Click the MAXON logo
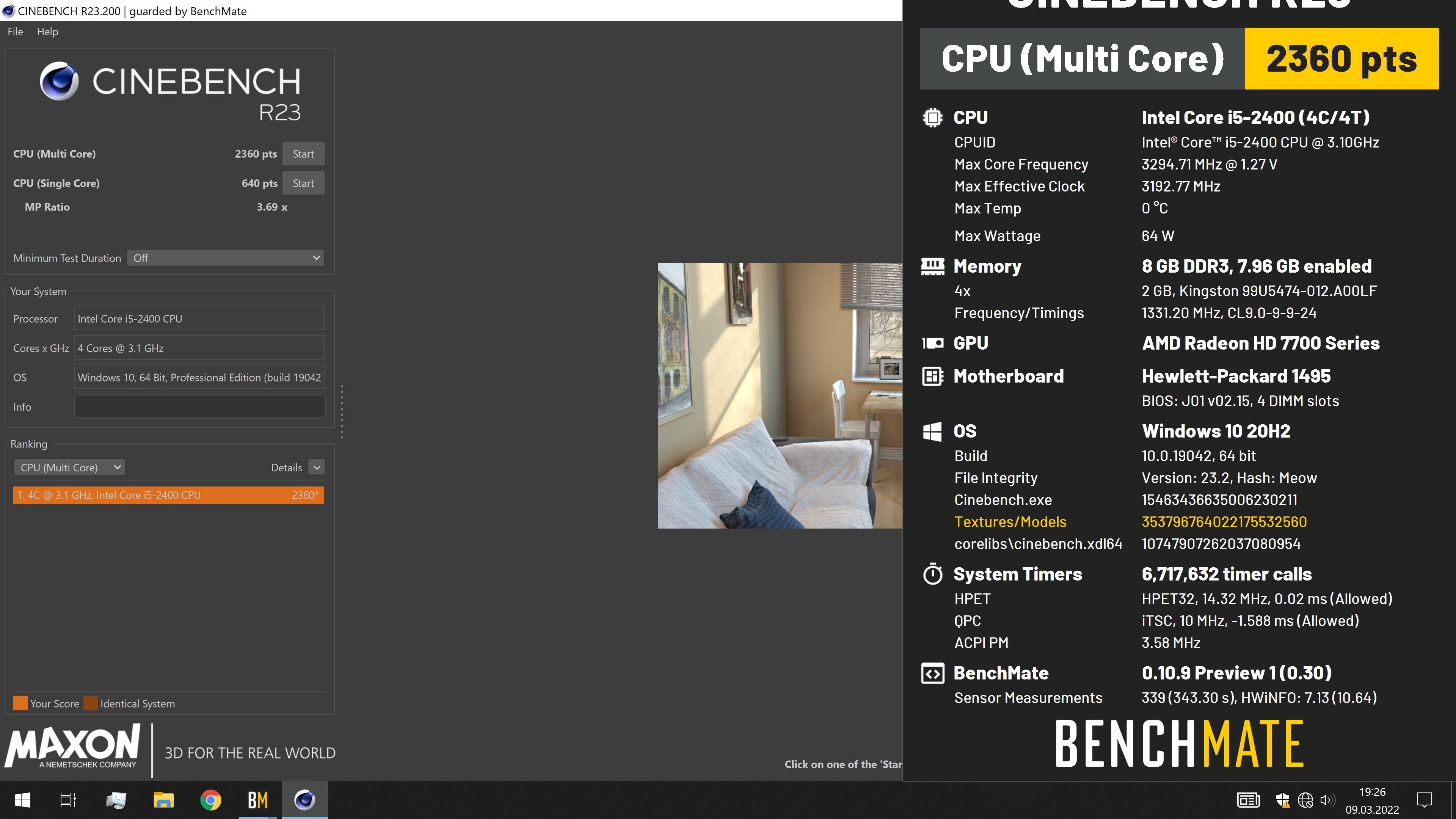 (x=72, y=747)
